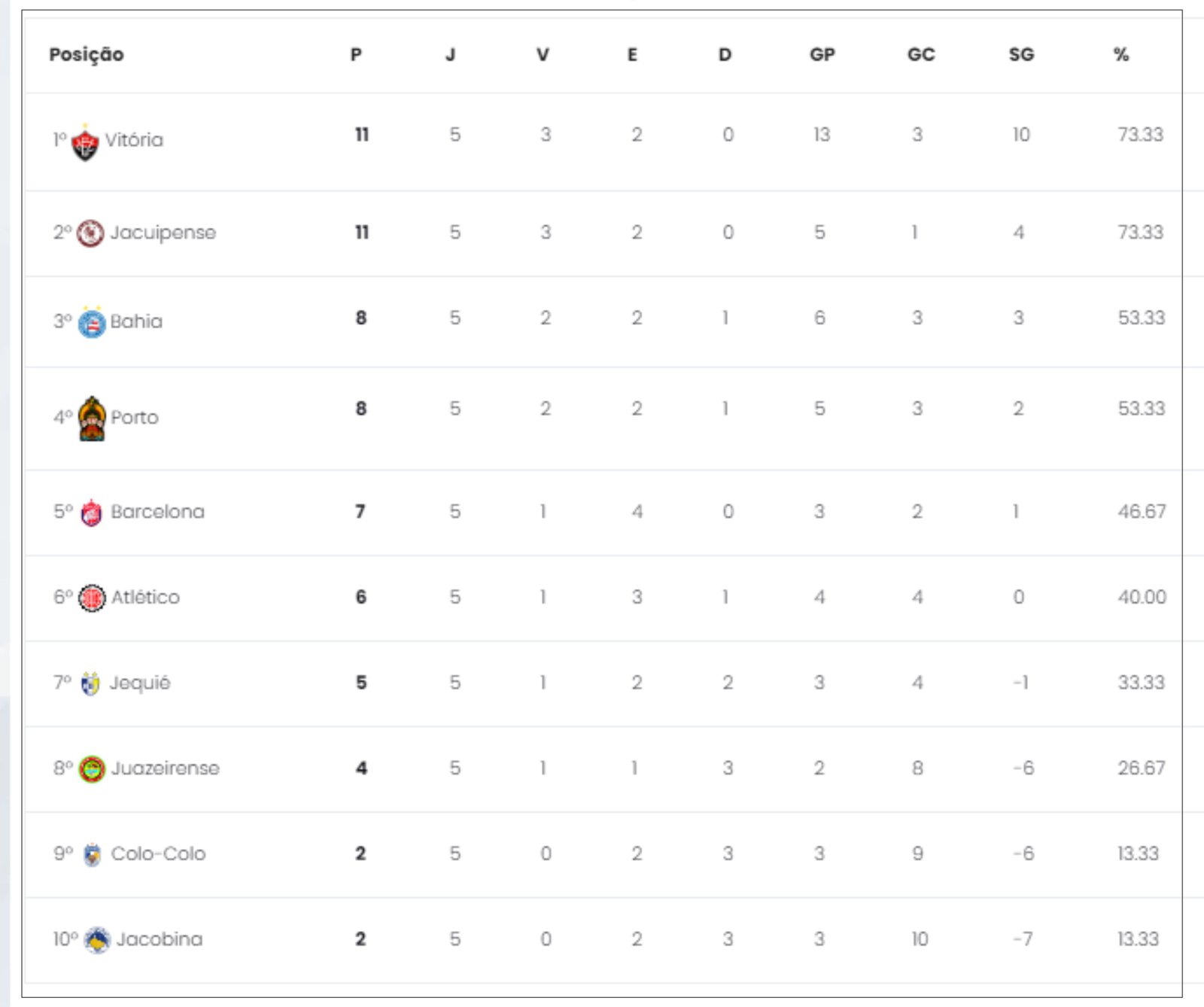Click the Atlético team crest
This screenshot has height=1007, width=1204.
92,598
